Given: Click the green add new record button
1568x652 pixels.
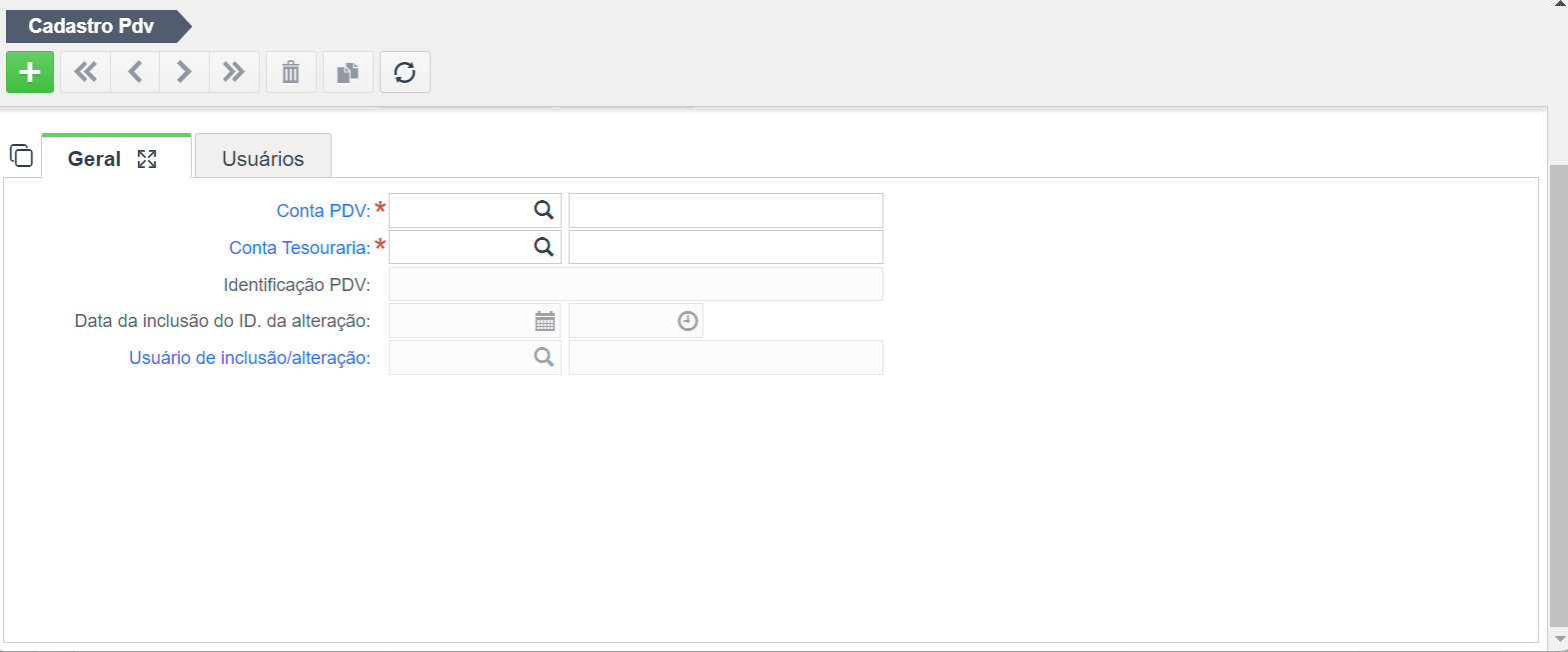Looking at the screenshot, I should click(30, 72).
